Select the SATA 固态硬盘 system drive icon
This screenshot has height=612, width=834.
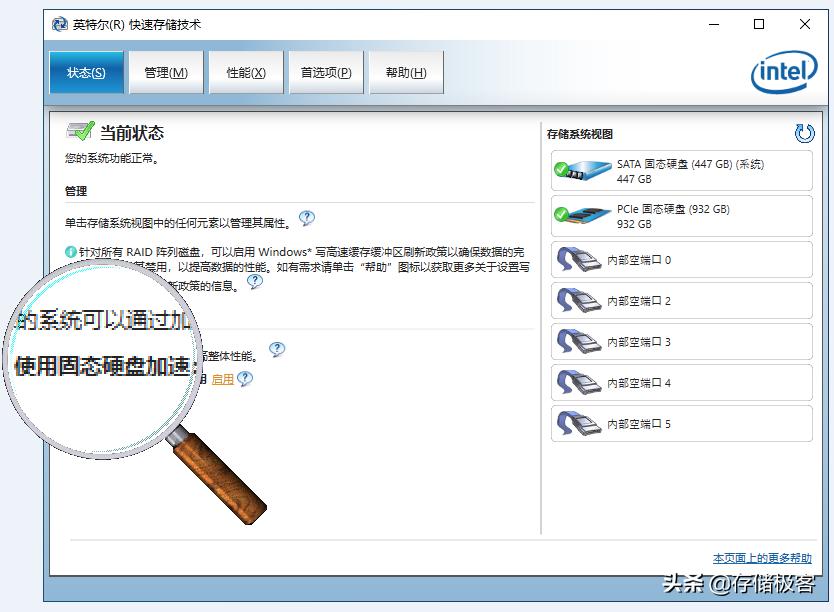582,171
